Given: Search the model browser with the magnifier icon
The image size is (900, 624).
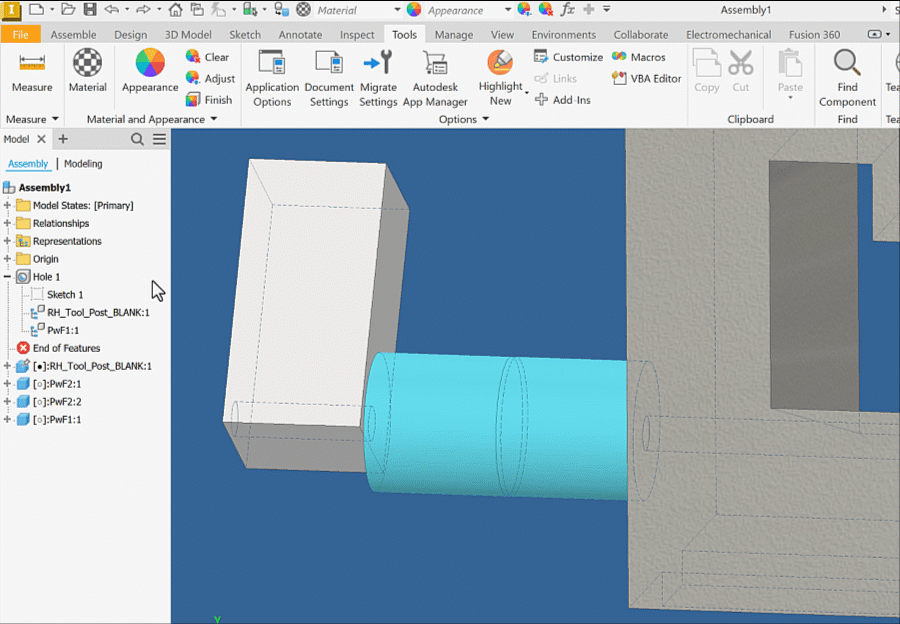Looking at the screenshot, I should 137,139.
